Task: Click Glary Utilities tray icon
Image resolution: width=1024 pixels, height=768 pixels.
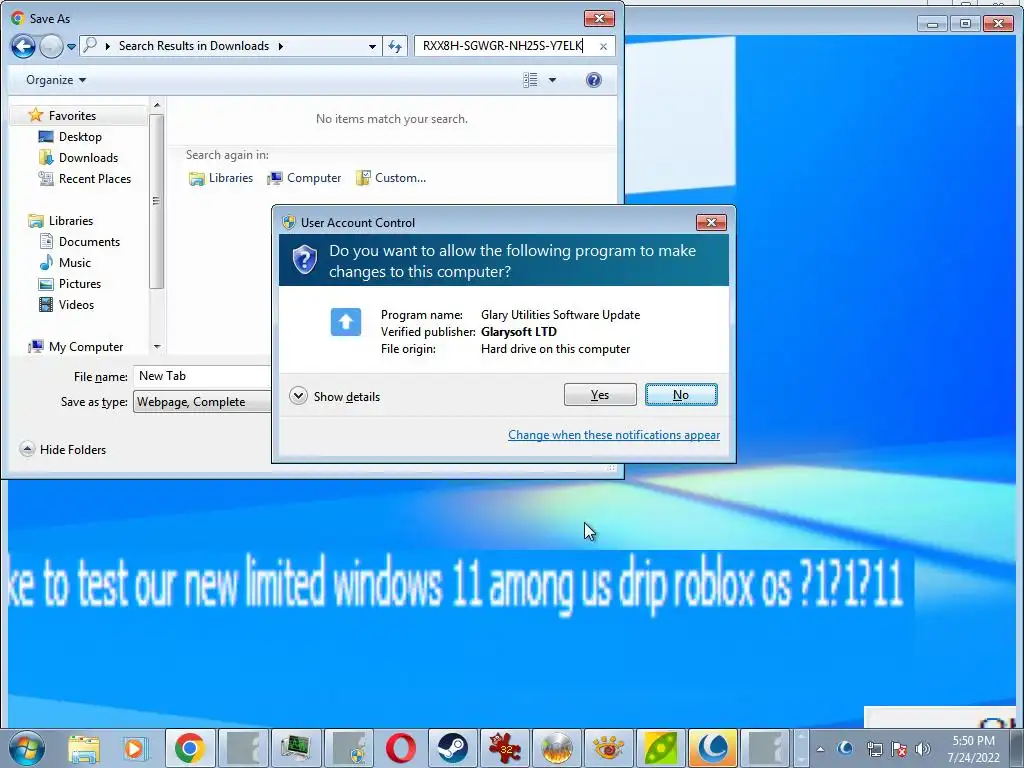Action: (845, 748)
